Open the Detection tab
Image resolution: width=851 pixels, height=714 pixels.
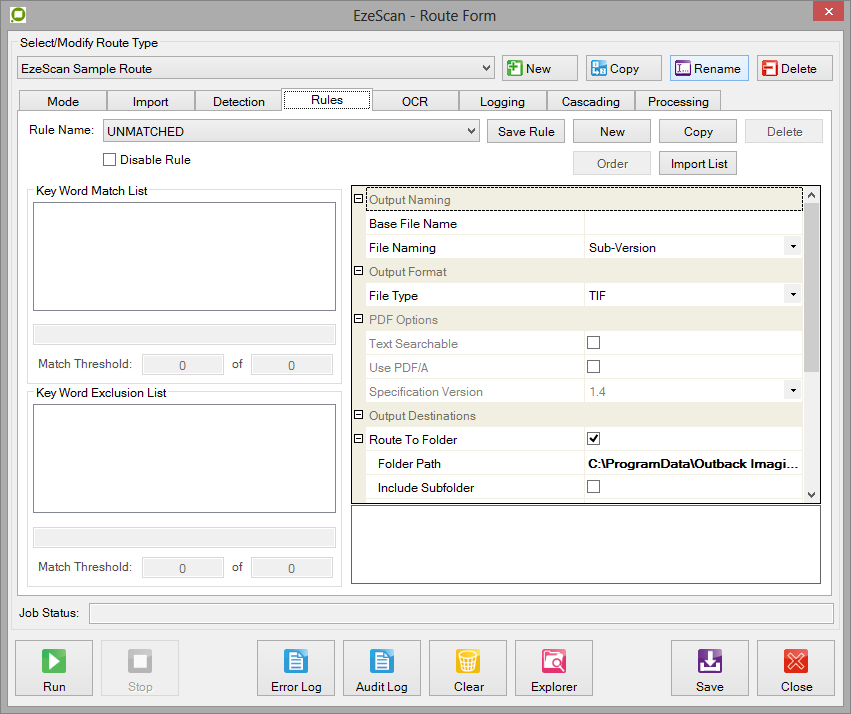[239, 101]
